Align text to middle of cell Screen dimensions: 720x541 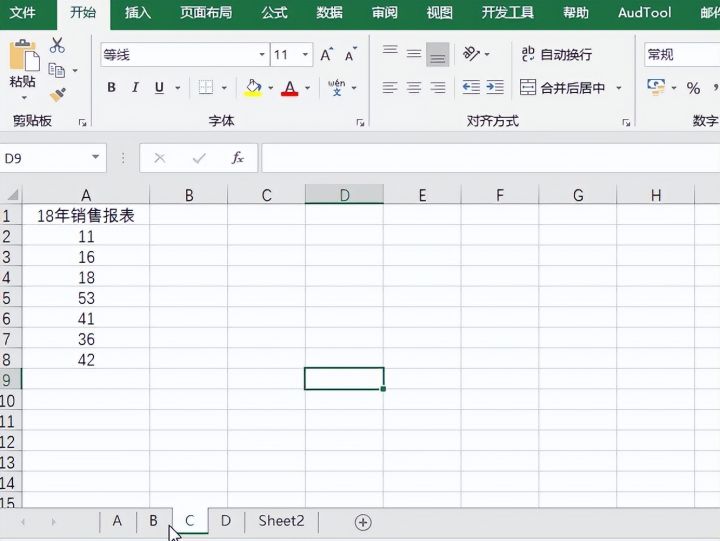(414, 54)
